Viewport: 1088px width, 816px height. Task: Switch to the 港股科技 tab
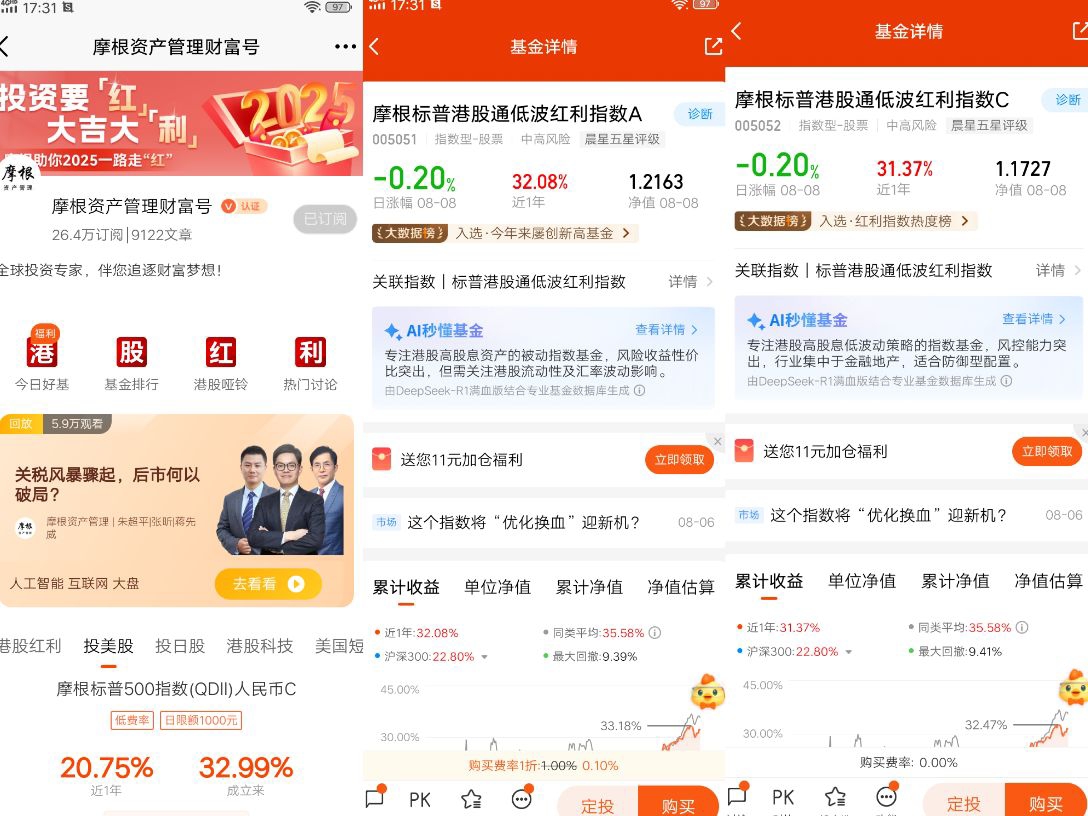coord(260,646)
